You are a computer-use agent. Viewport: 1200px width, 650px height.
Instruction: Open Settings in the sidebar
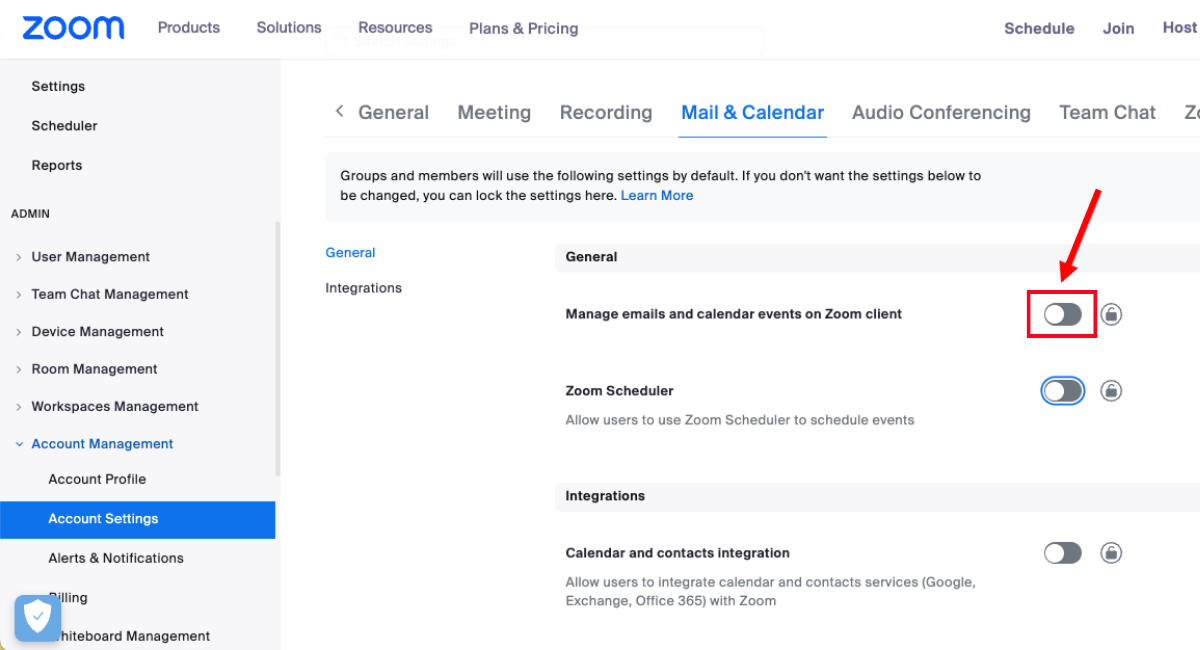point(58,86)
